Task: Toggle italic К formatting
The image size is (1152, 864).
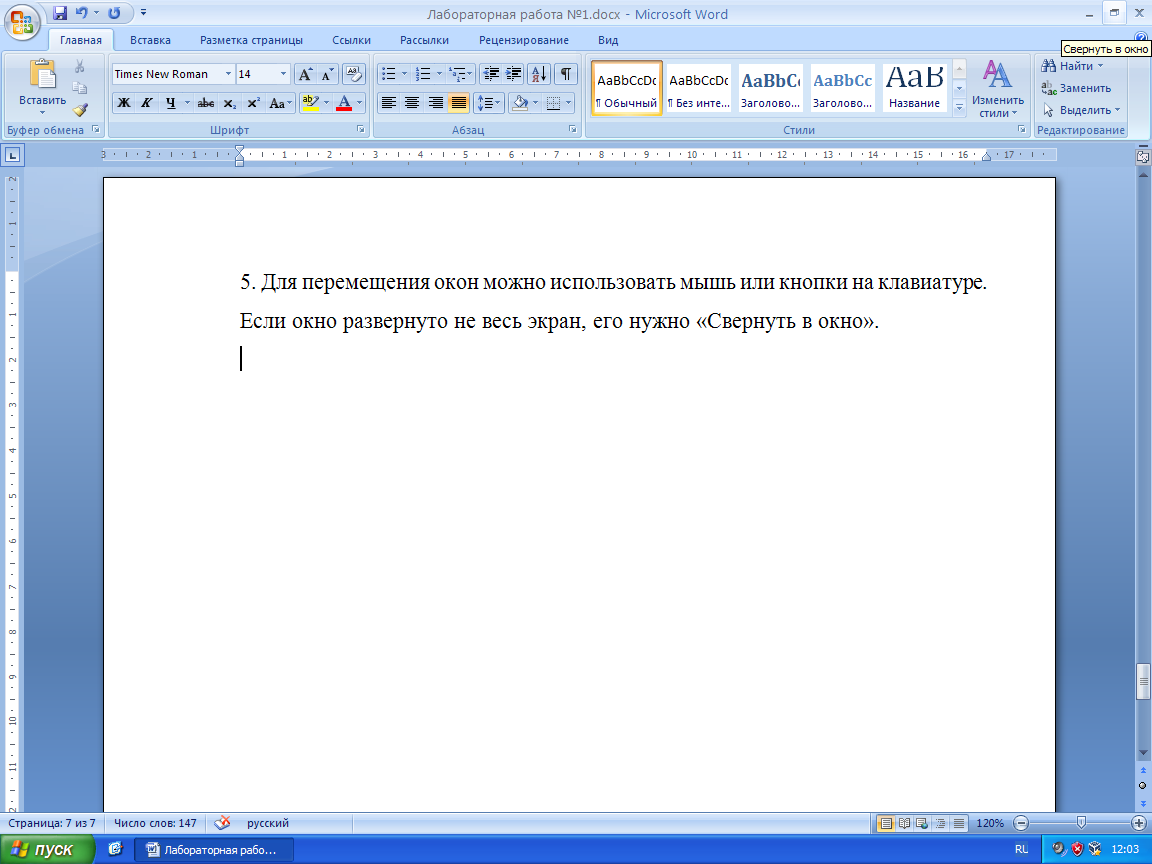Action: click(146, 104)
